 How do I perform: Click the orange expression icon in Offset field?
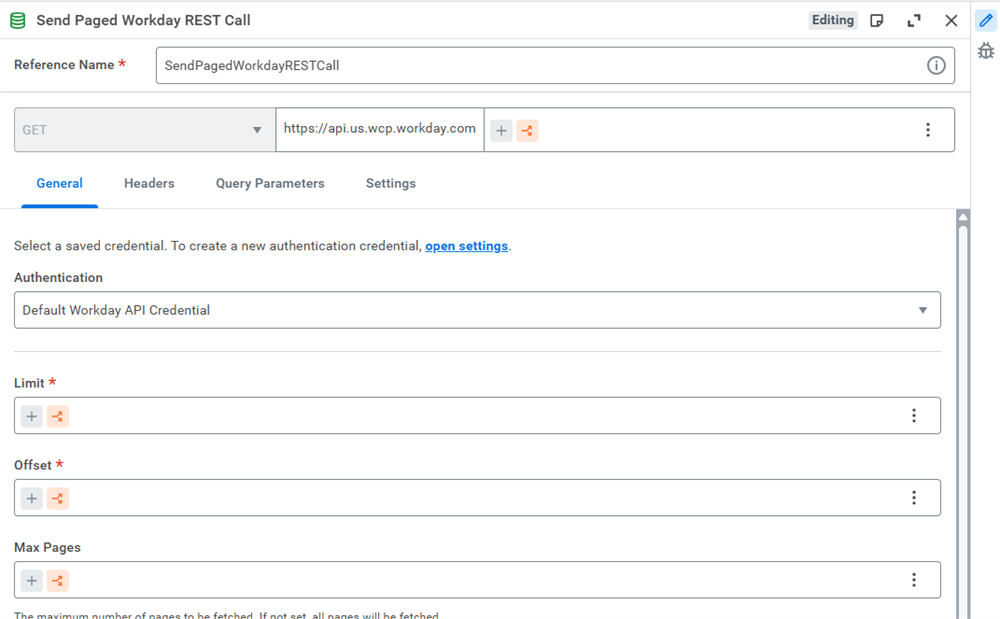point(57,499)
